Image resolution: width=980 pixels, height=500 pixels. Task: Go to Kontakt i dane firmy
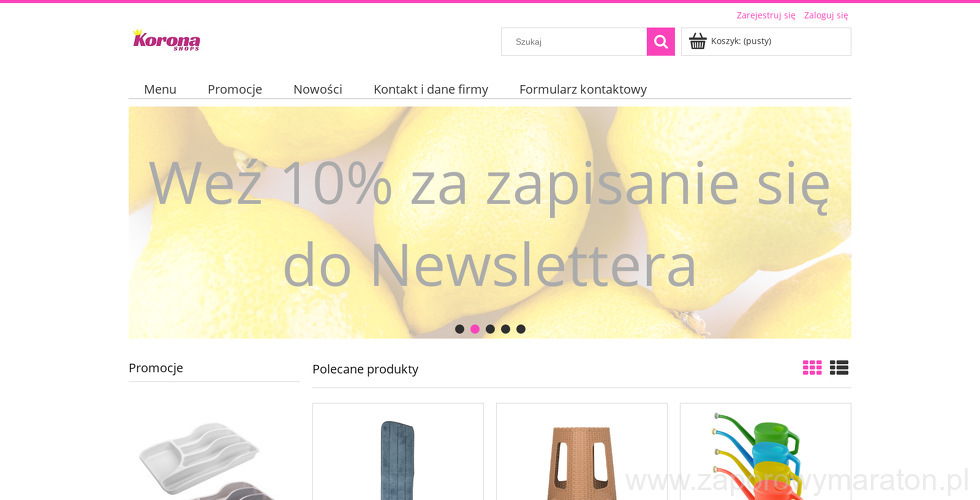(x=431, y=89)
